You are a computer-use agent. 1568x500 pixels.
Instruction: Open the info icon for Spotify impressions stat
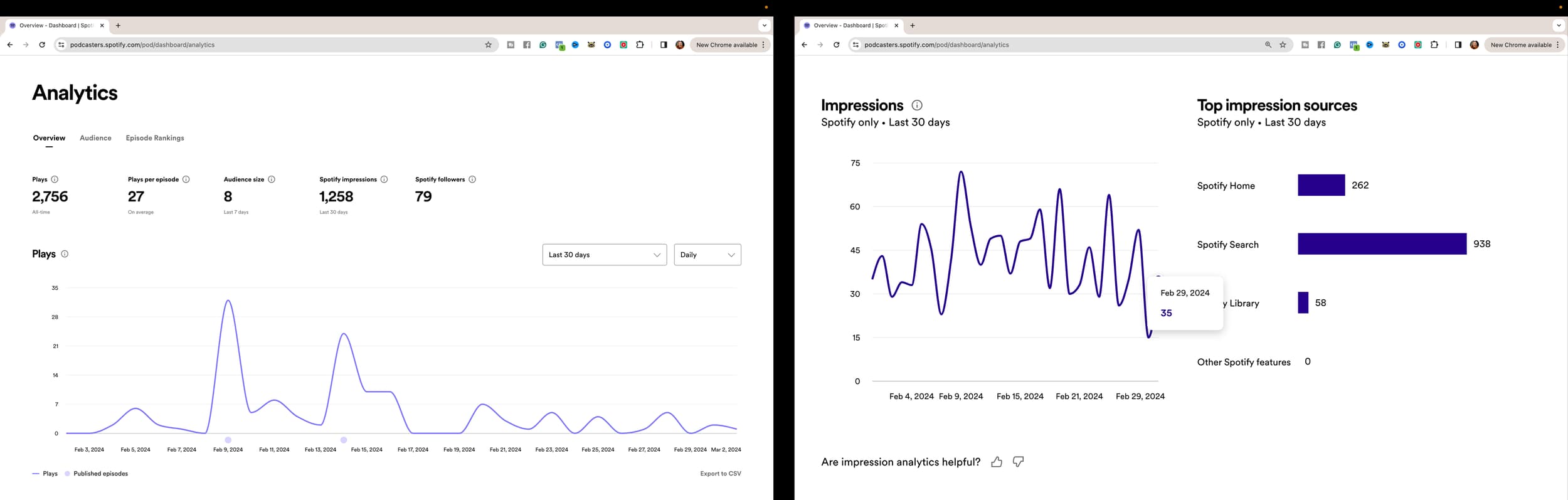tap(384, 179)
